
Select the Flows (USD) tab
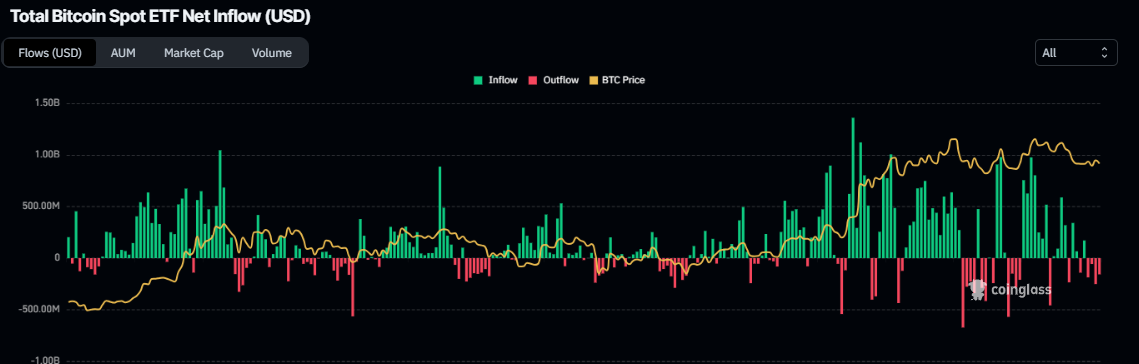tap(50, 53)
